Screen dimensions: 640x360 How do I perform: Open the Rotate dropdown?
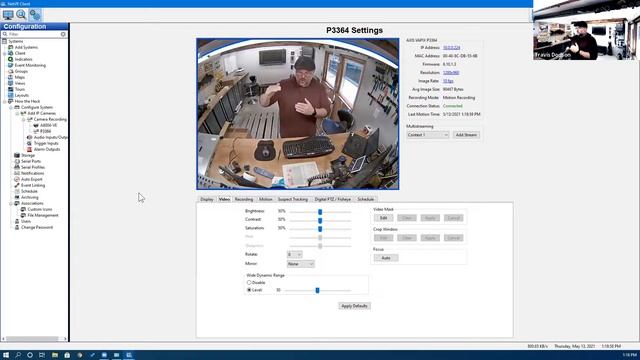point(294,255)
